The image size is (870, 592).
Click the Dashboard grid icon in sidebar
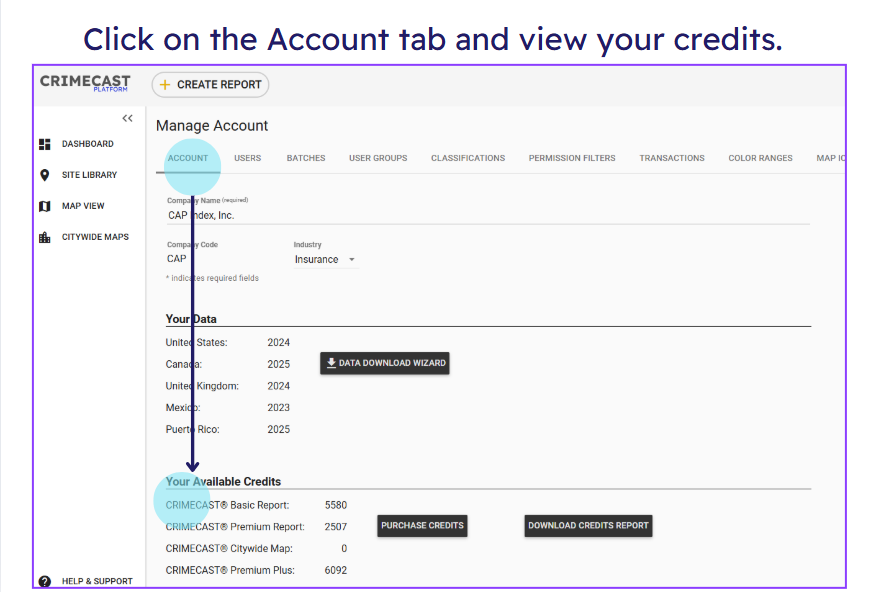[x=45, y=144]
